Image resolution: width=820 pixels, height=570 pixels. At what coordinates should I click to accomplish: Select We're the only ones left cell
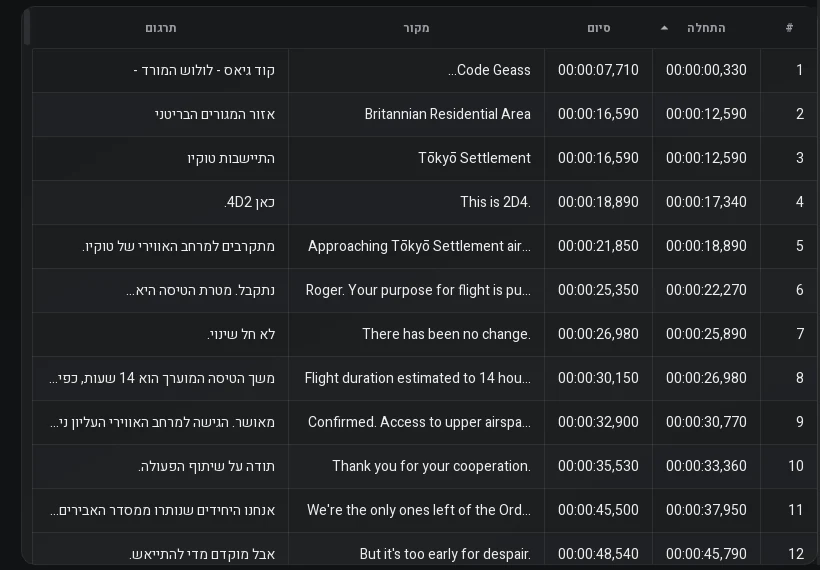tap(416, 509)
